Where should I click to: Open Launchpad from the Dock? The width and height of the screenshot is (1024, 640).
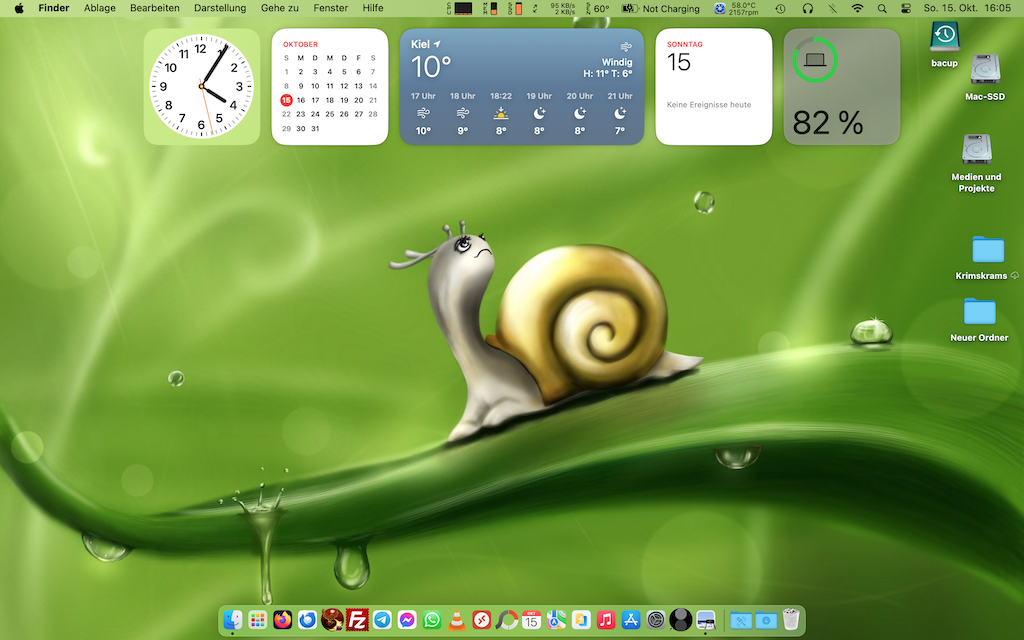pos(258,620)
